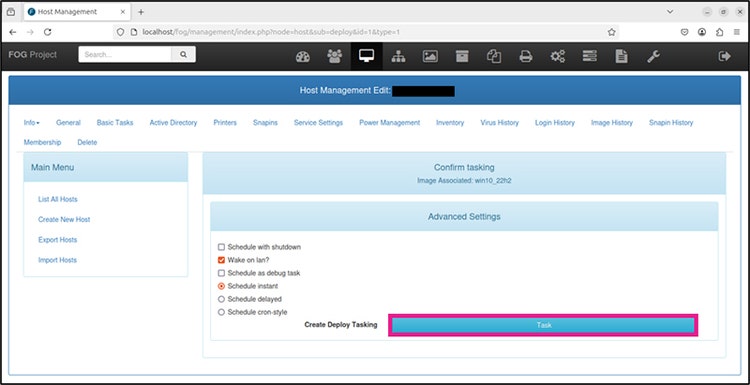This screenshot has height=385, width=750.
Task: Open the Groups hierarchy icon
Action: (398, 56)
